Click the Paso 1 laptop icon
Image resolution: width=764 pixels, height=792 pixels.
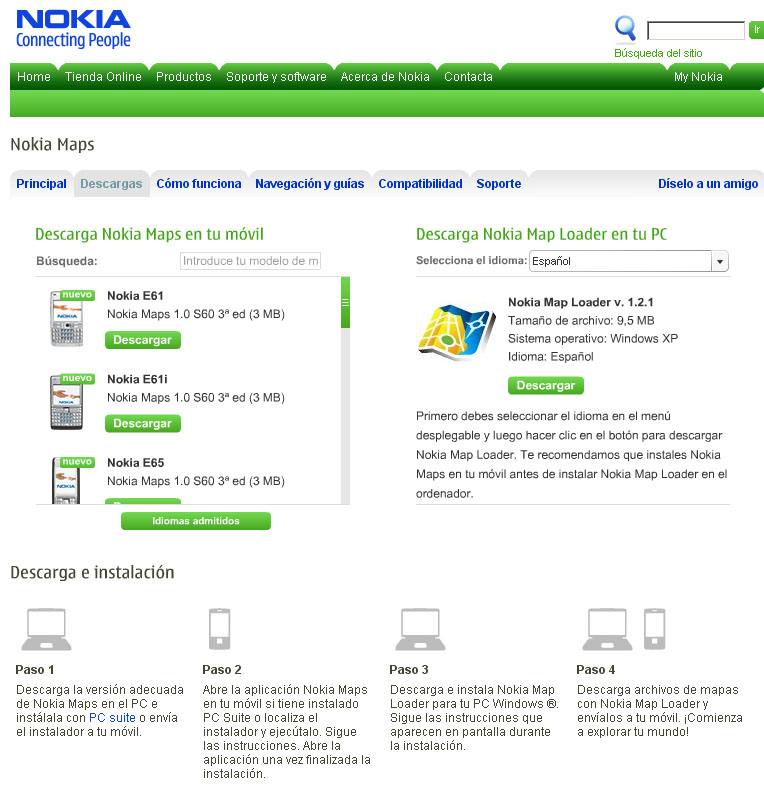pyautogui.click(x=46, y=629)
